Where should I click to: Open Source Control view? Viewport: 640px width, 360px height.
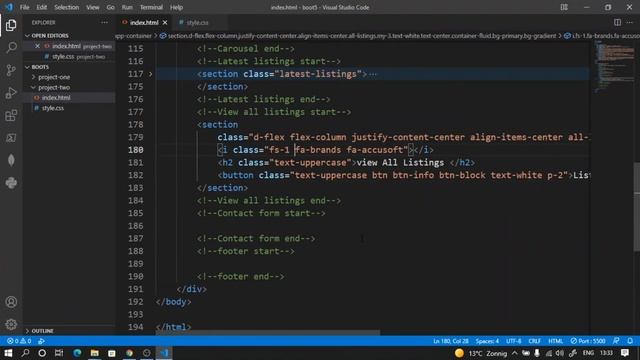(x=11, y=70)
